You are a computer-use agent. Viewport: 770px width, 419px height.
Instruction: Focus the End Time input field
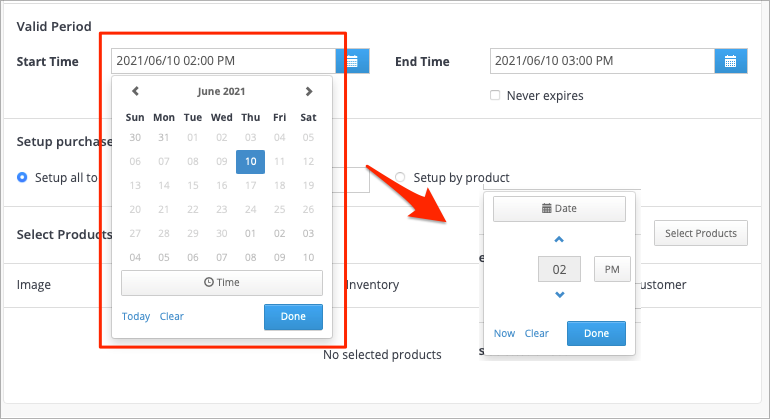(602, 61)
